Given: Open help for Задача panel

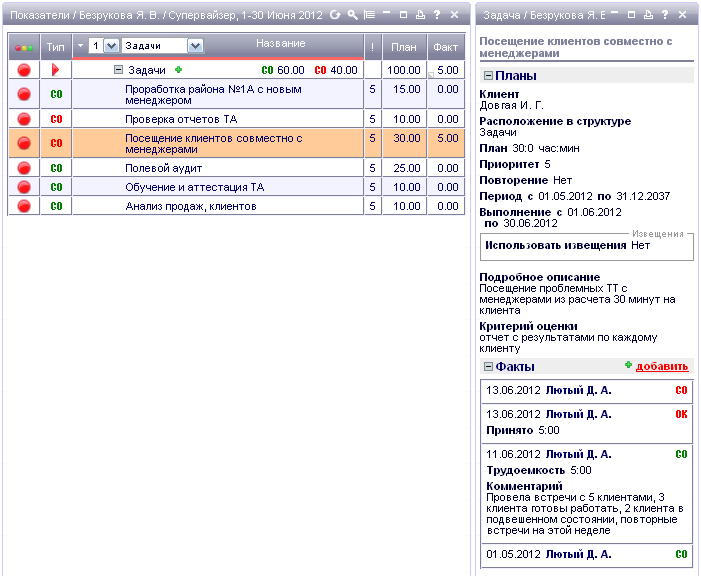Looking at the screenshot, I should coord(665,15).
